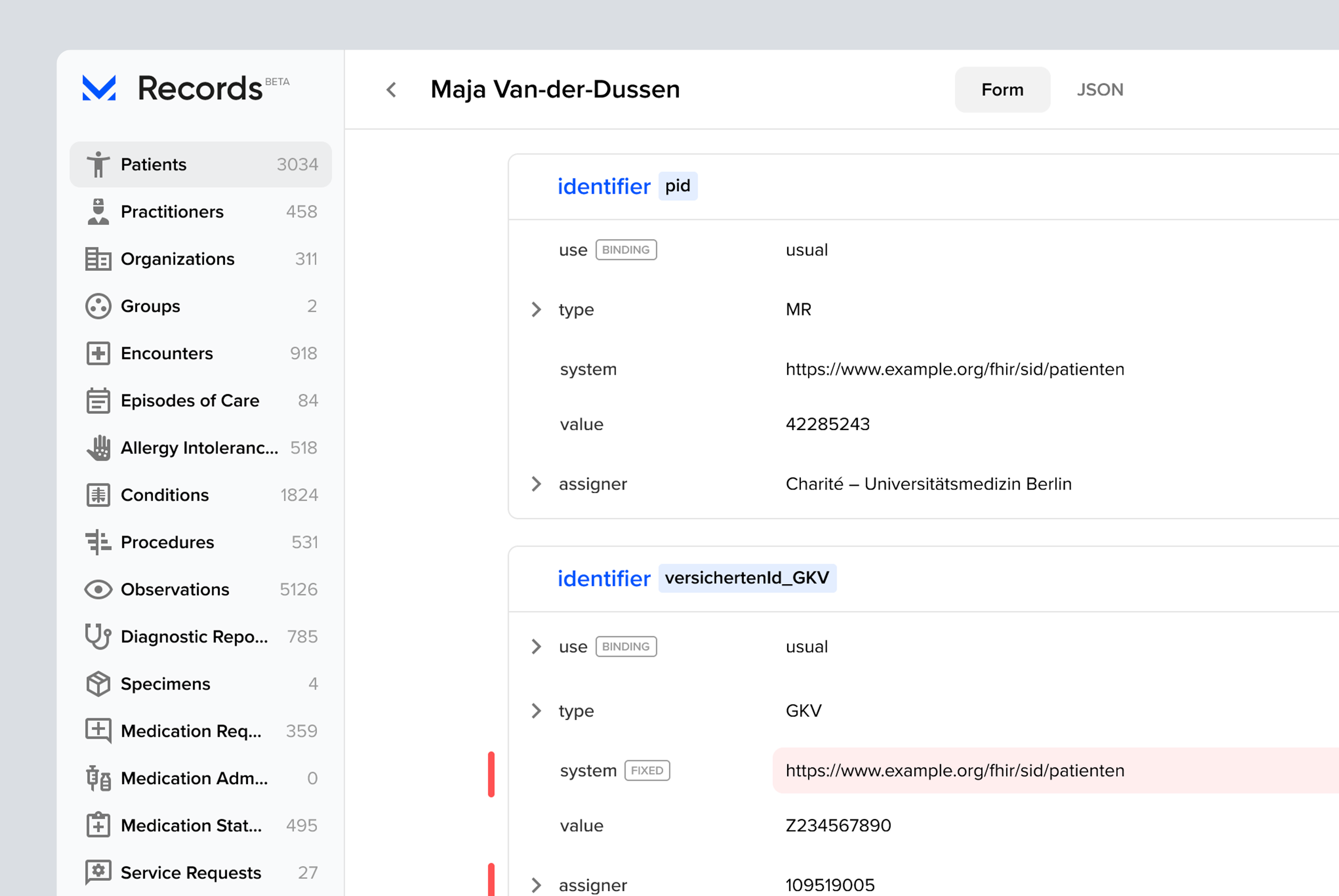The height and width of the screenshot is (896, 1339).
Task: Open Encounters list in sidebar
Action: (x=167, y=354)
